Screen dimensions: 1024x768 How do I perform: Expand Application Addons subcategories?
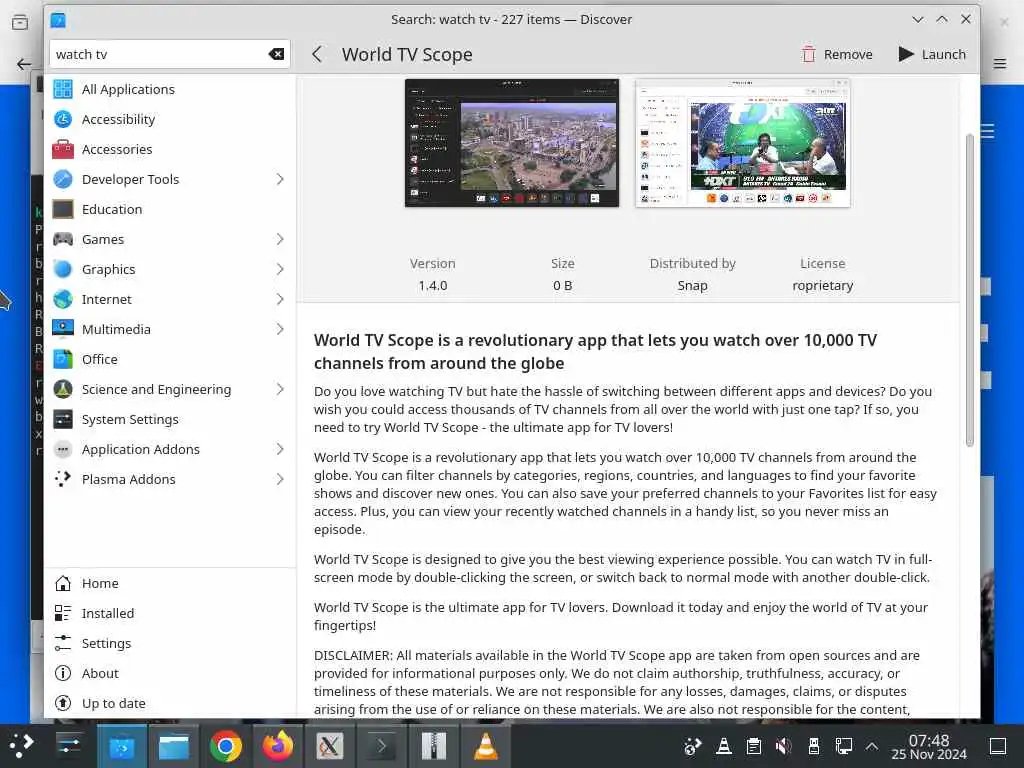click(x=280, y=449)
